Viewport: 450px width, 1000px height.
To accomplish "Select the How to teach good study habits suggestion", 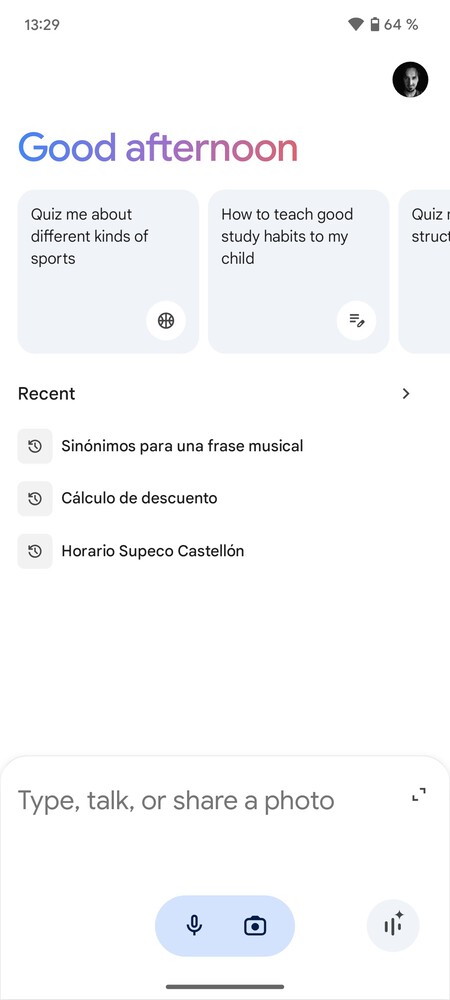I will point(298,272).
